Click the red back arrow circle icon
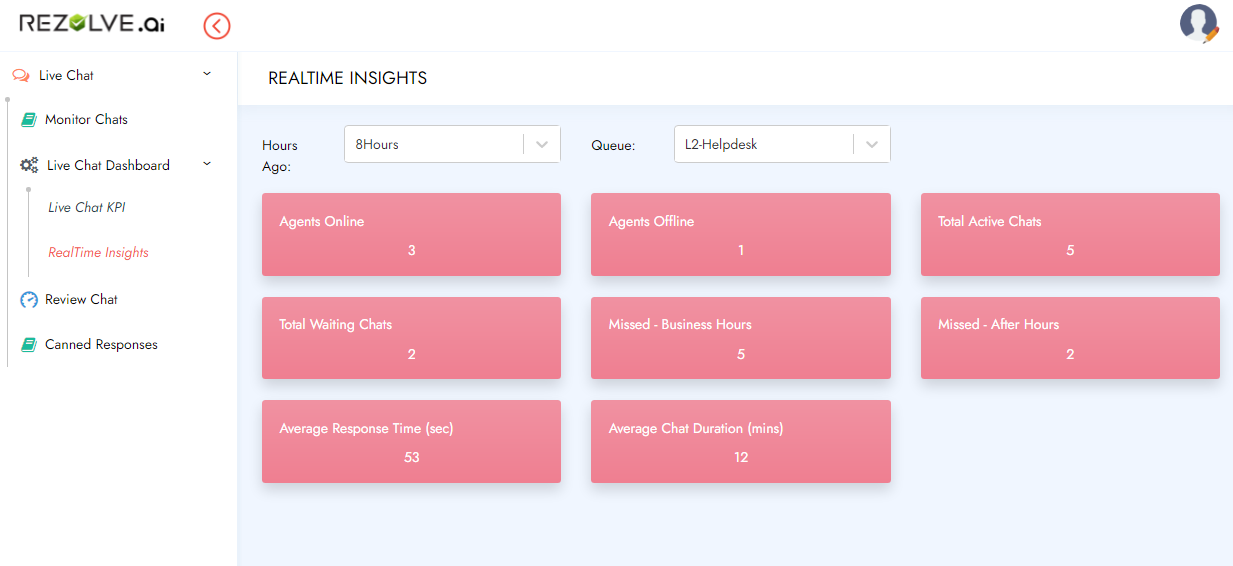This screenshot has width=1233, height=566. [x=217, y=26]
